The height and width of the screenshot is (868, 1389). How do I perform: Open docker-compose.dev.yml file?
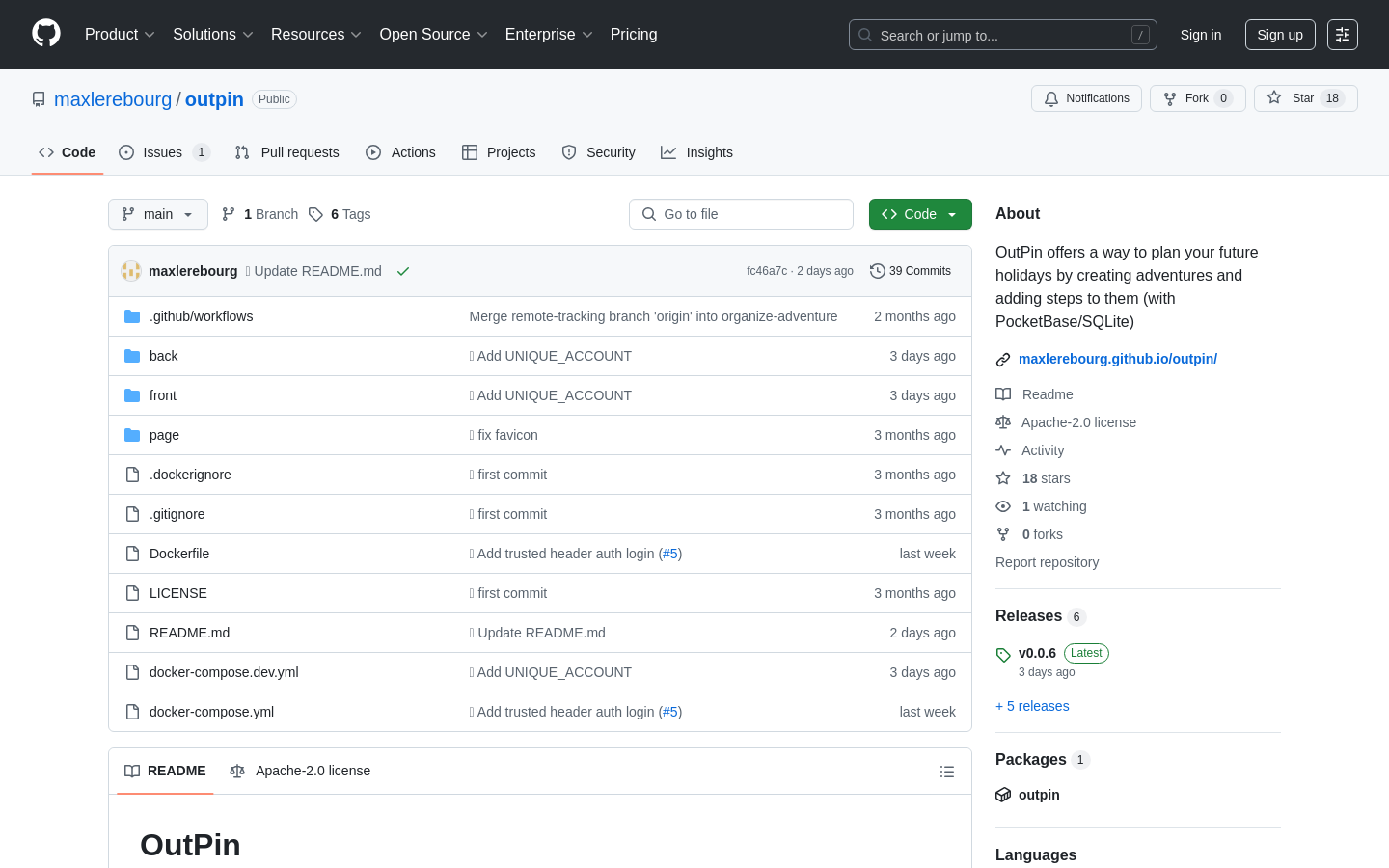(224, 672)
